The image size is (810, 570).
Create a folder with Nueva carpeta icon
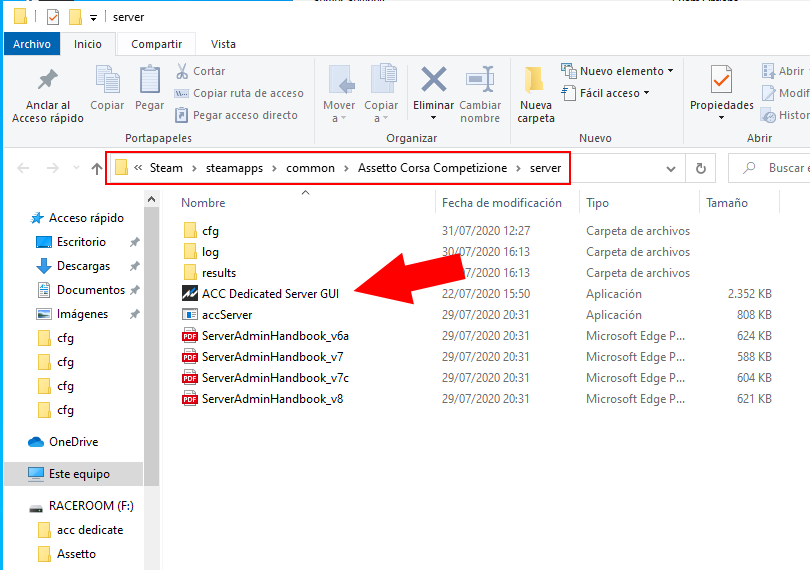tap(535, 82)
